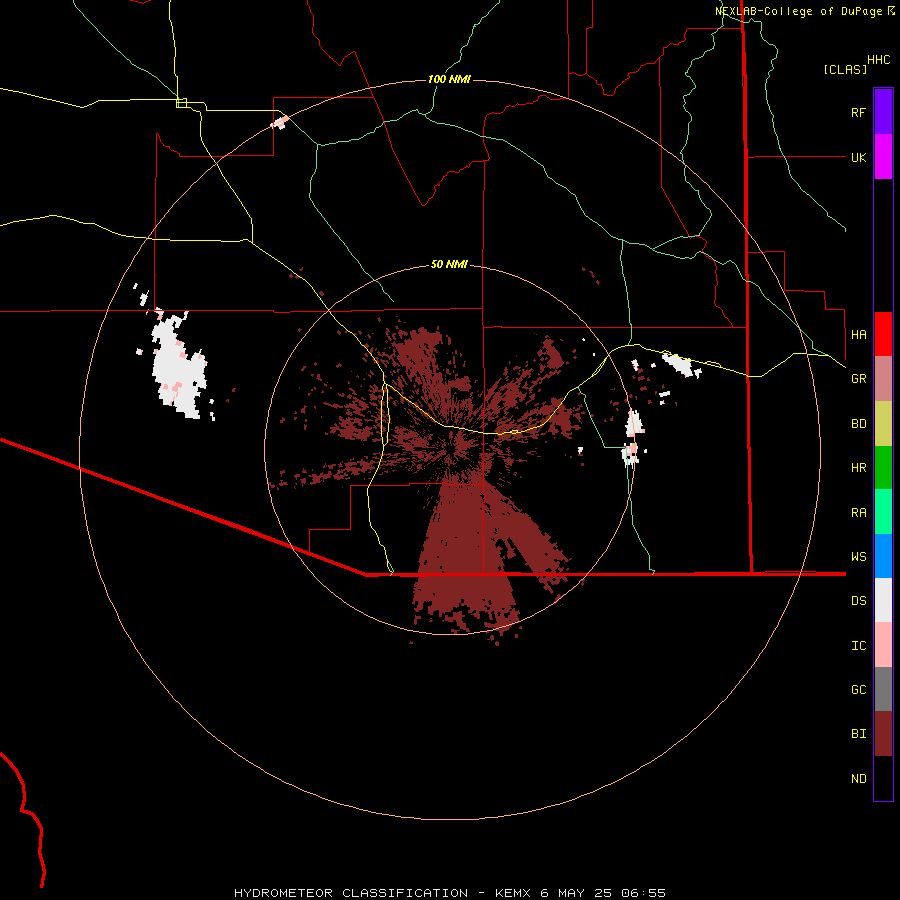Click the IC pink legend swatch
The image size is (900, 900).
[x=883, y=645]
